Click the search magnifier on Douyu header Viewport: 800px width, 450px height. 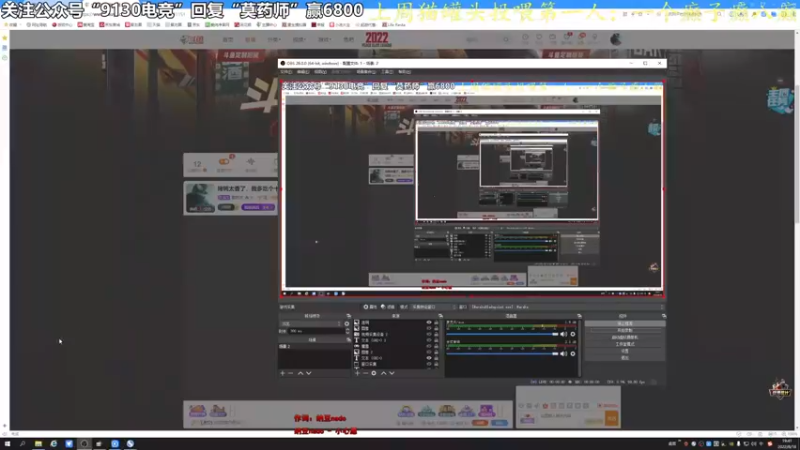click(x=506, y=39)
